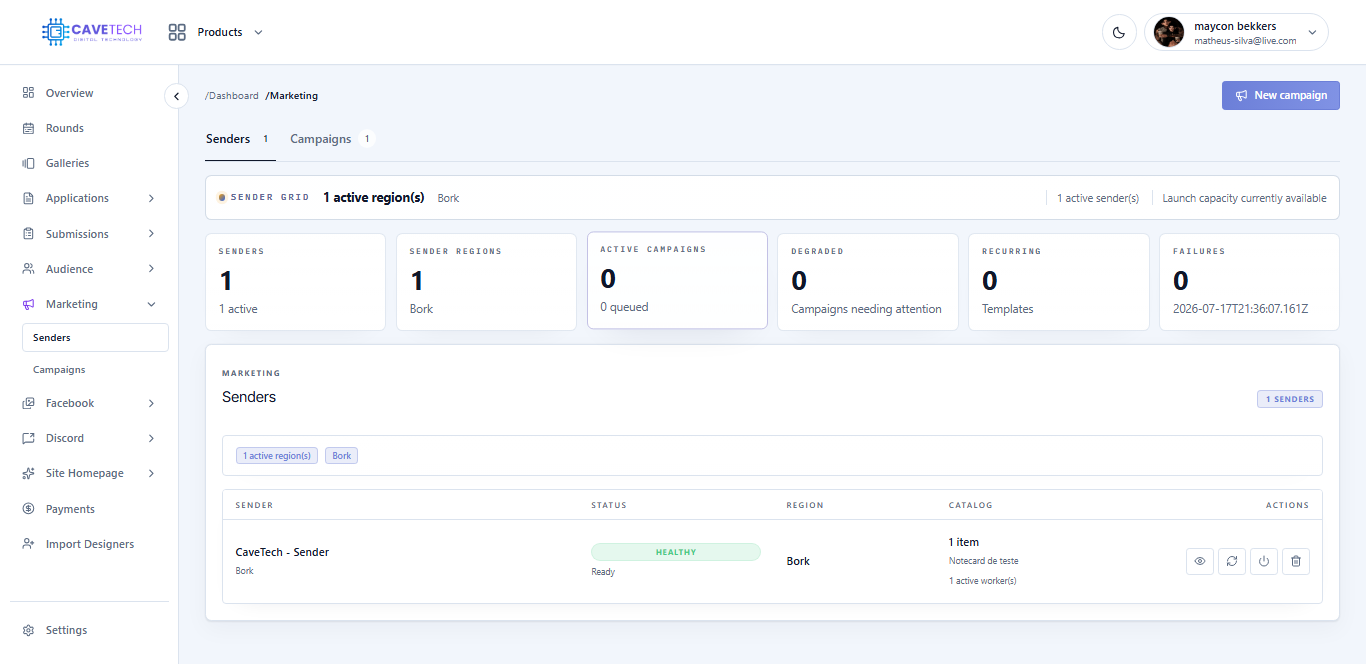Click the Active Campaigns stat card
This screenshot has width=1366, height=664.
(x=677, y=280)
